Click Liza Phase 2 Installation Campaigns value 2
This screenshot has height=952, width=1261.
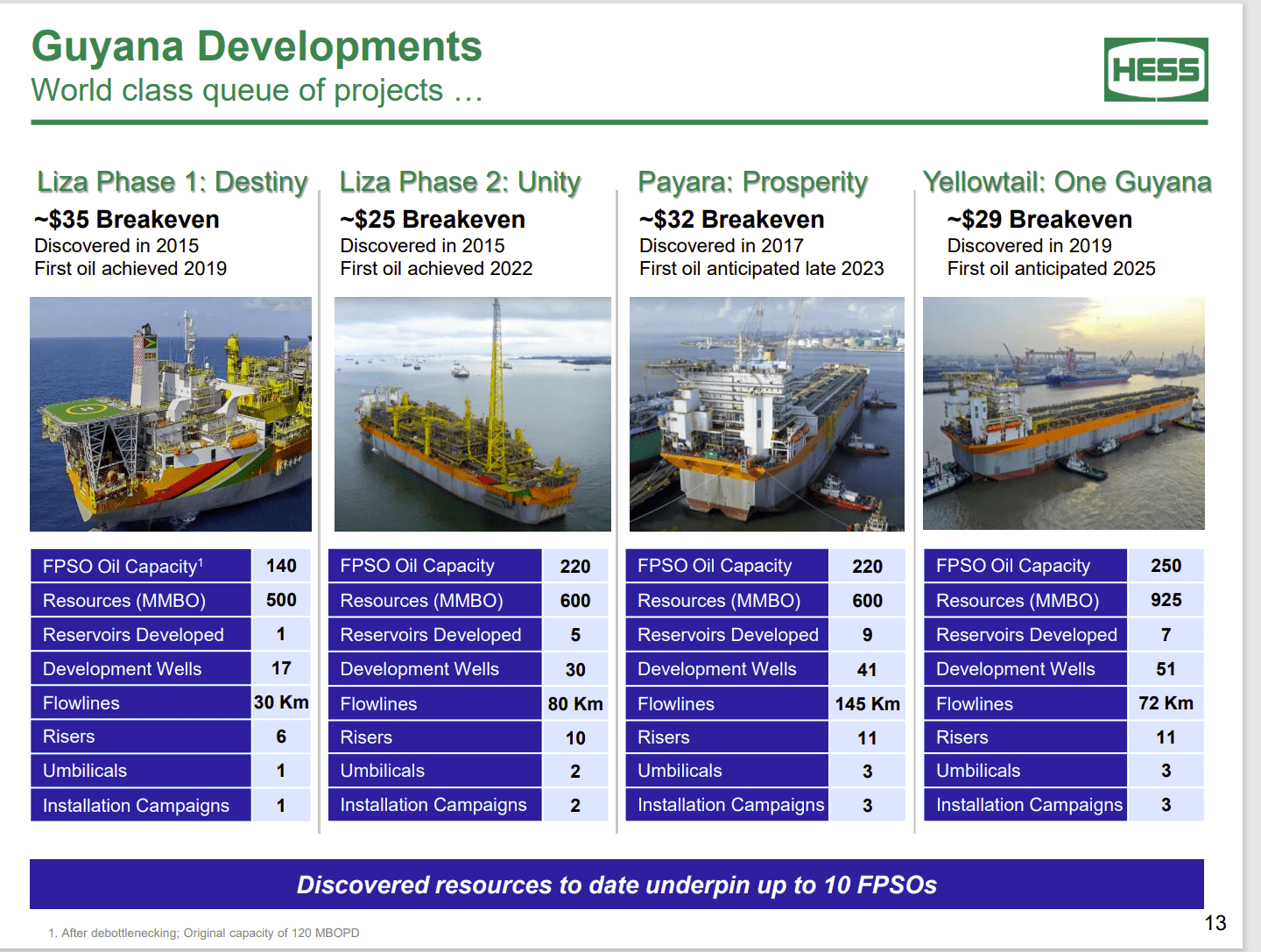click(575, 806)
